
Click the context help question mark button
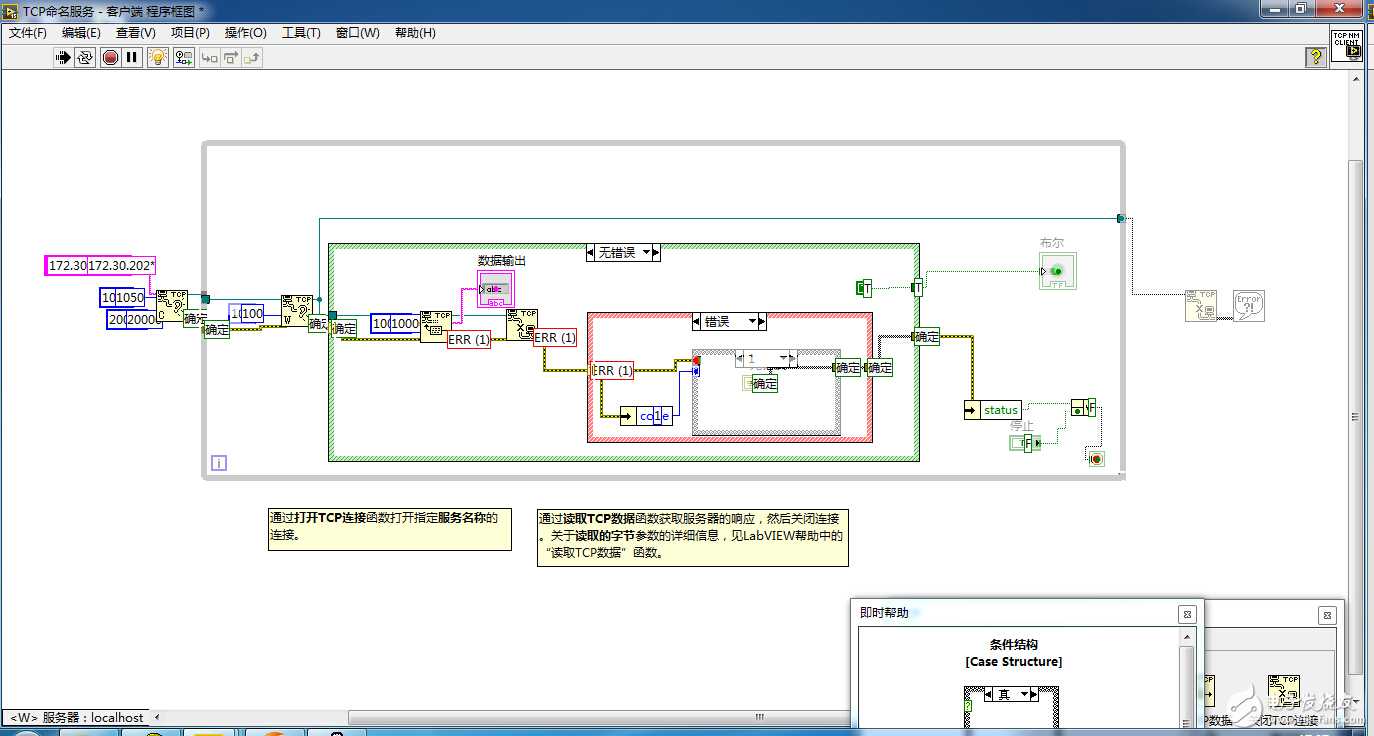pyautogui.click(x=1316, y=58)
